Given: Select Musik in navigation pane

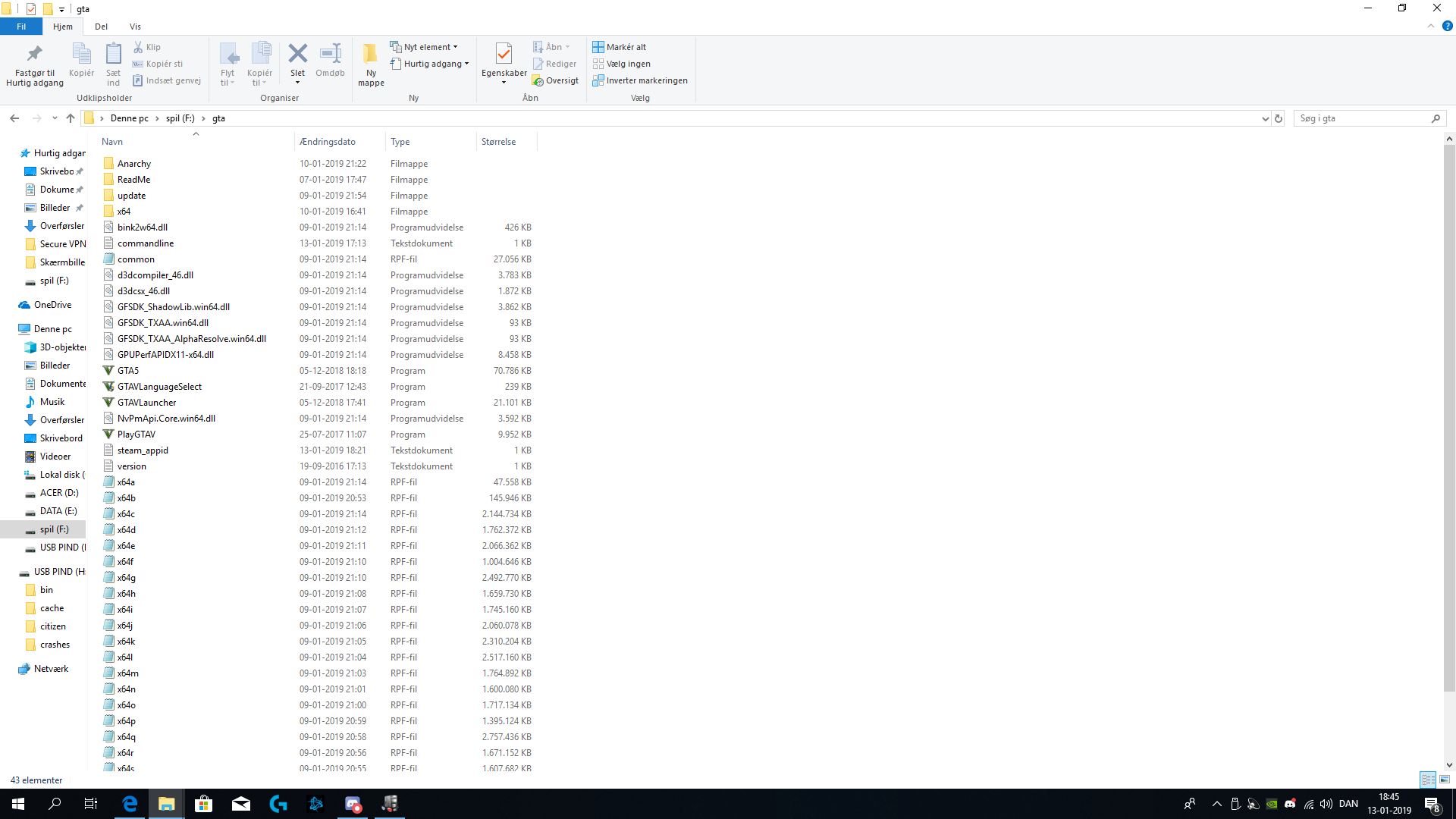Looking at the screenshot, I should [x=52, y=402].
